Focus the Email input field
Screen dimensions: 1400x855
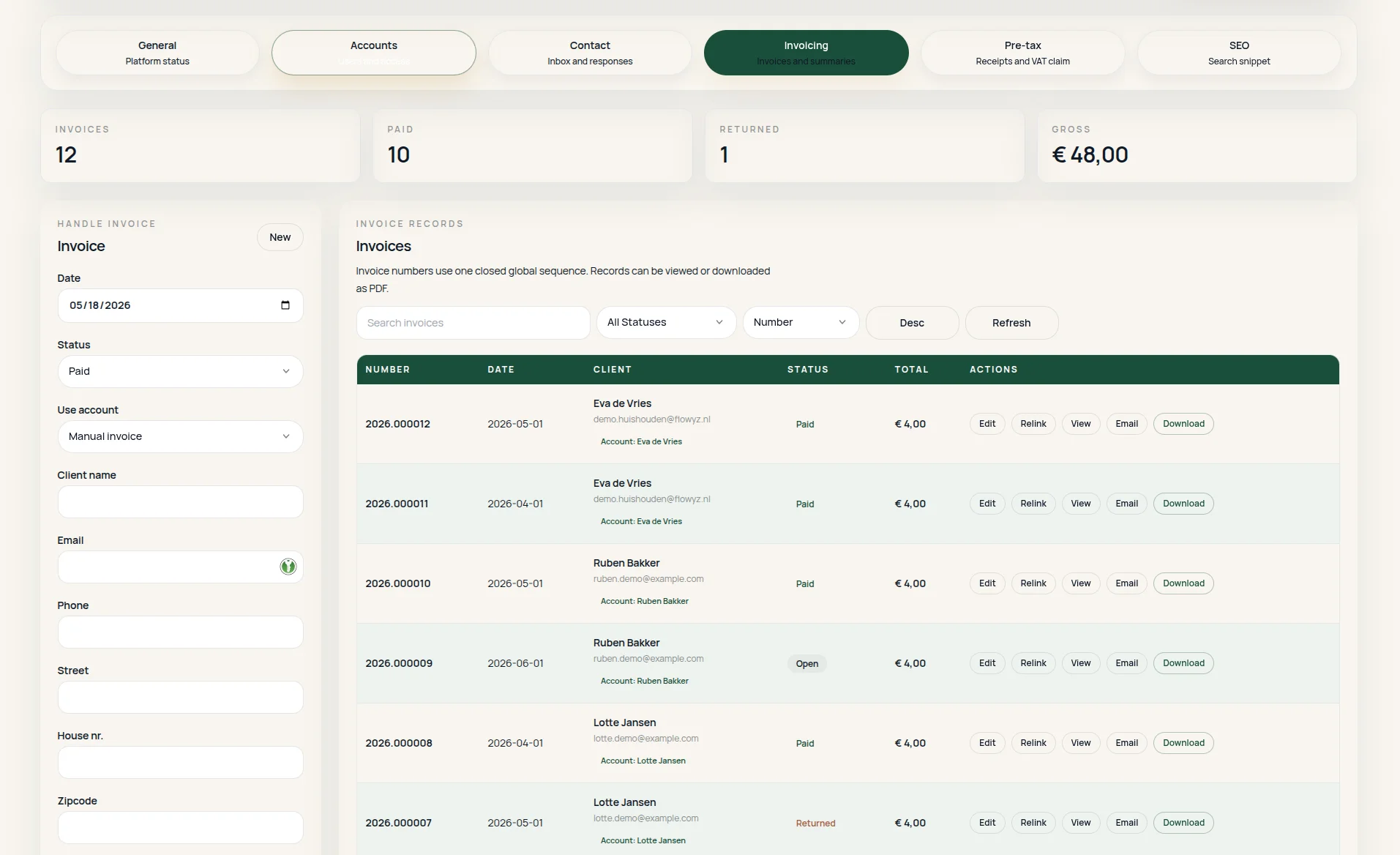click(x=180, y=567)
